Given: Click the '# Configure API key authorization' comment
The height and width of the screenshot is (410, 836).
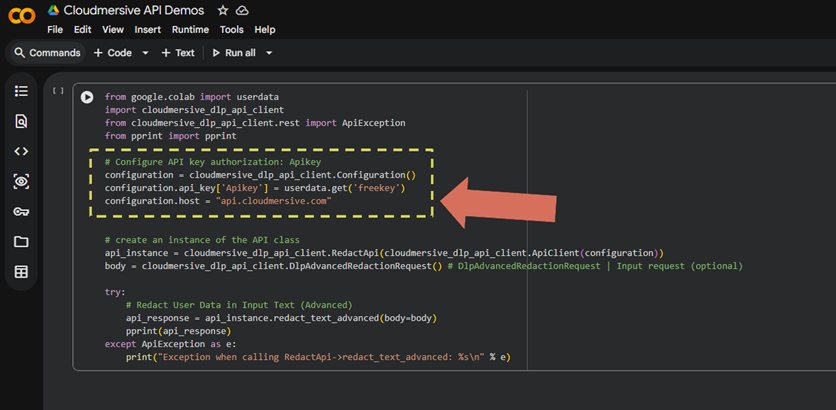Looking at the screenshot, I should (x=213, y=162).
